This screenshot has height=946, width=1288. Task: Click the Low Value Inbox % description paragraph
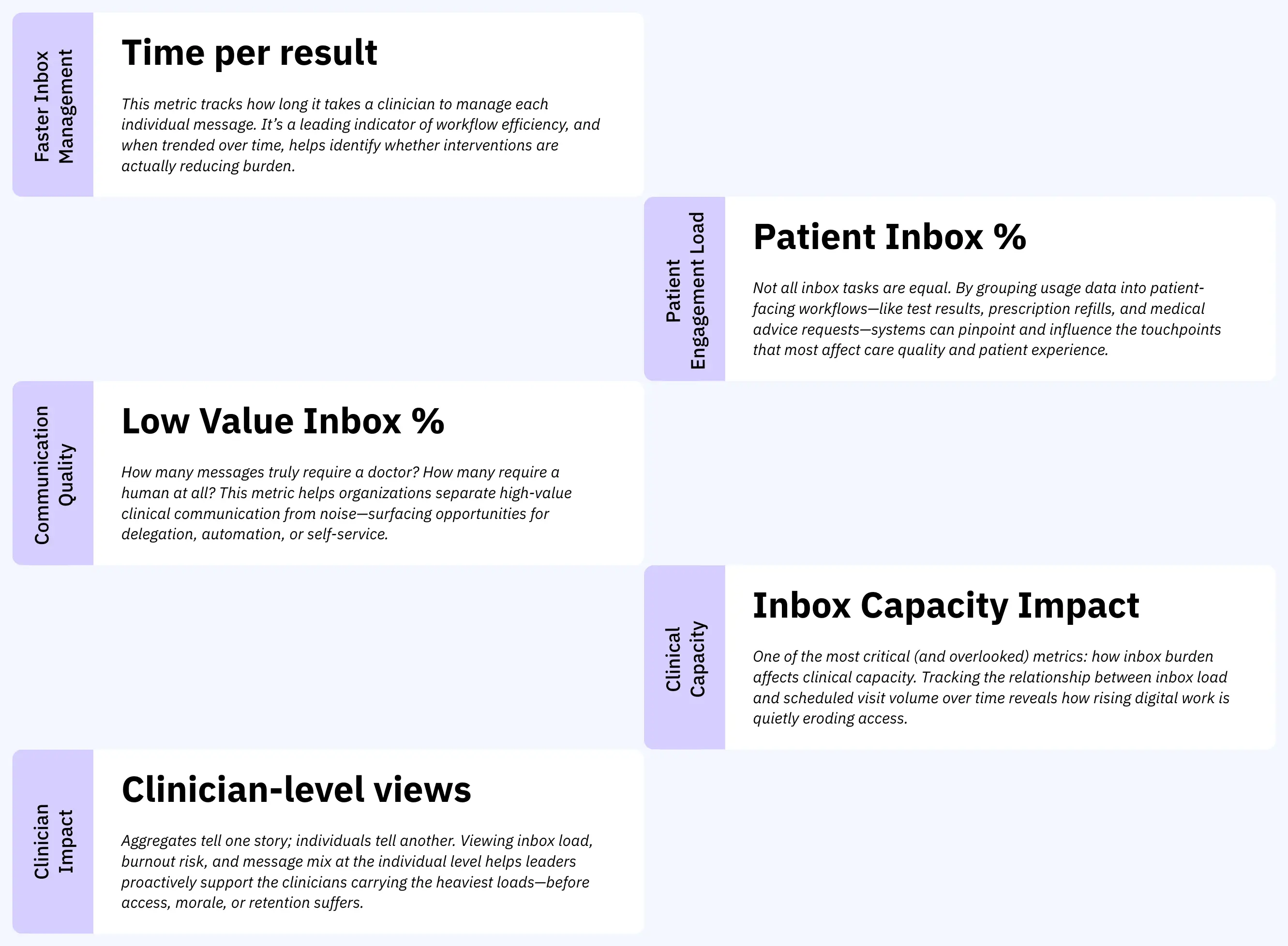(346, 503)
